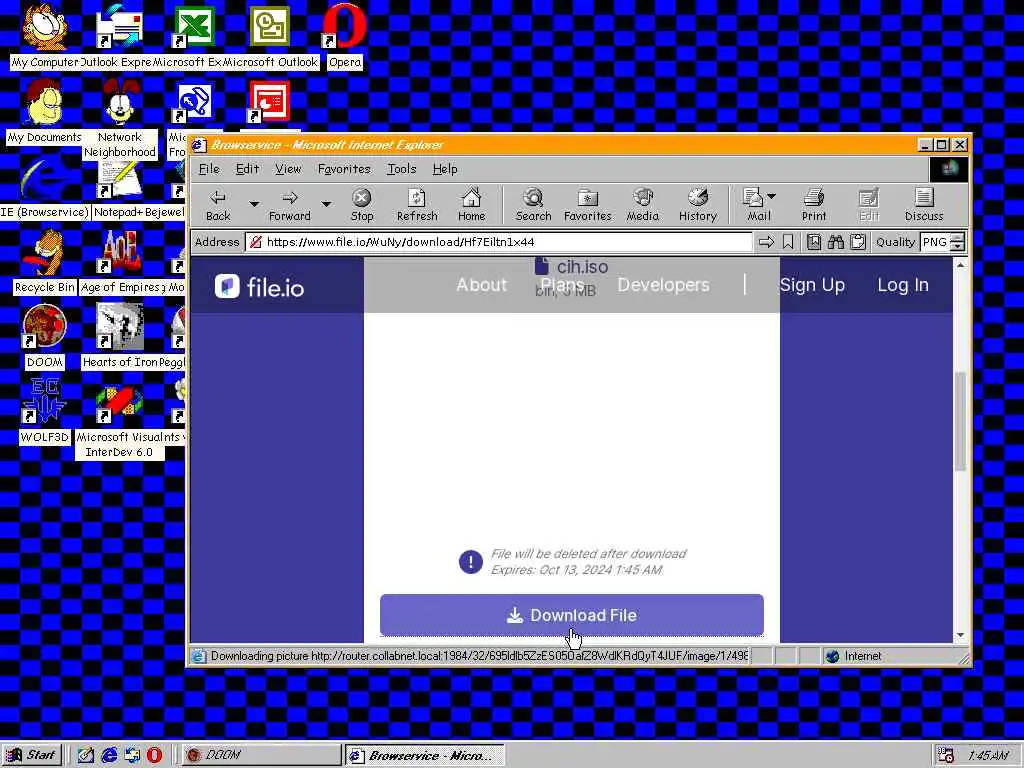Print the current page
Screen dimensions: 1024x768
point(814,205)
